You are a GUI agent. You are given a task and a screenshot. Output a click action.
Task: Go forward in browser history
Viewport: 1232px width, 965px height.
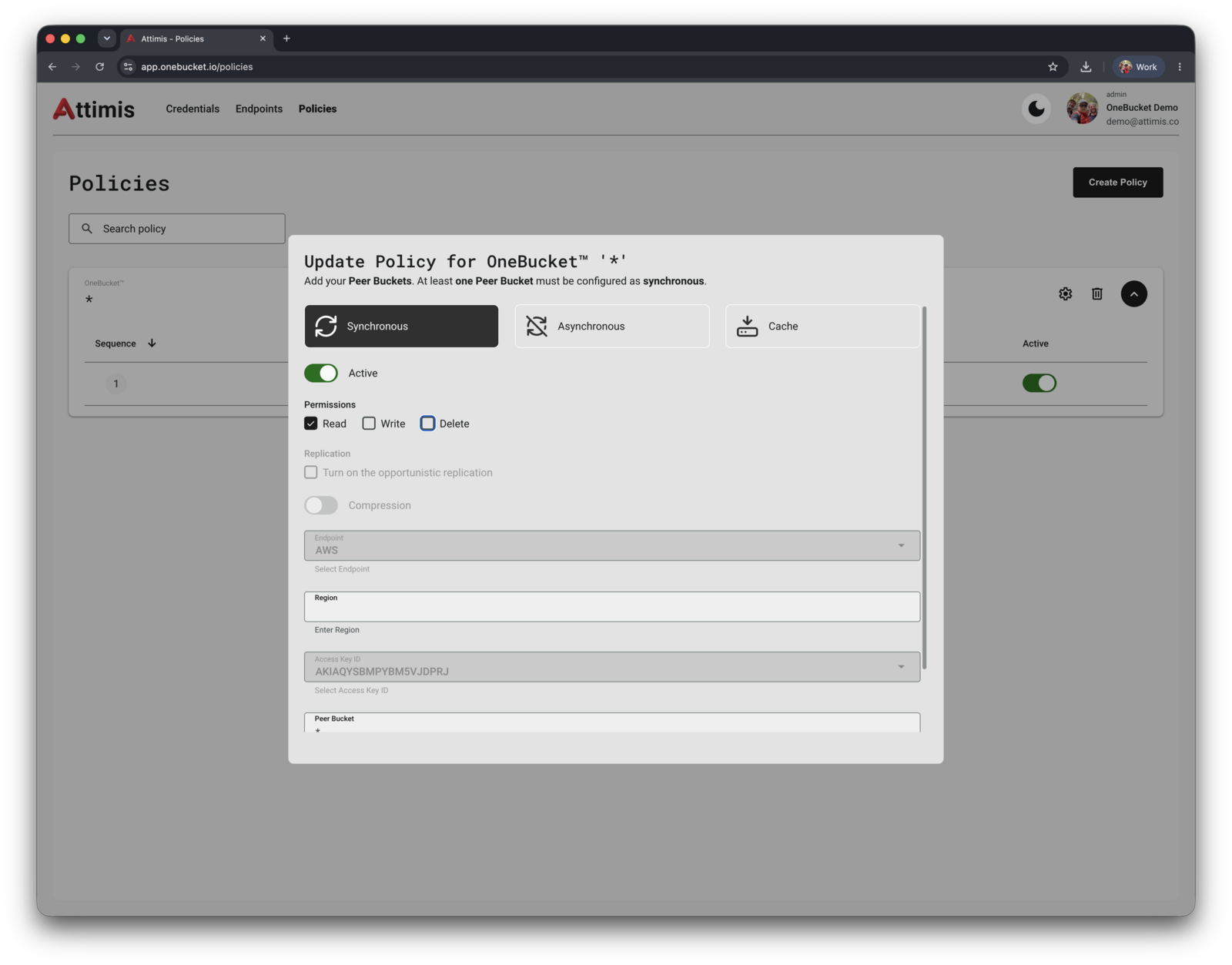[75, 67]
